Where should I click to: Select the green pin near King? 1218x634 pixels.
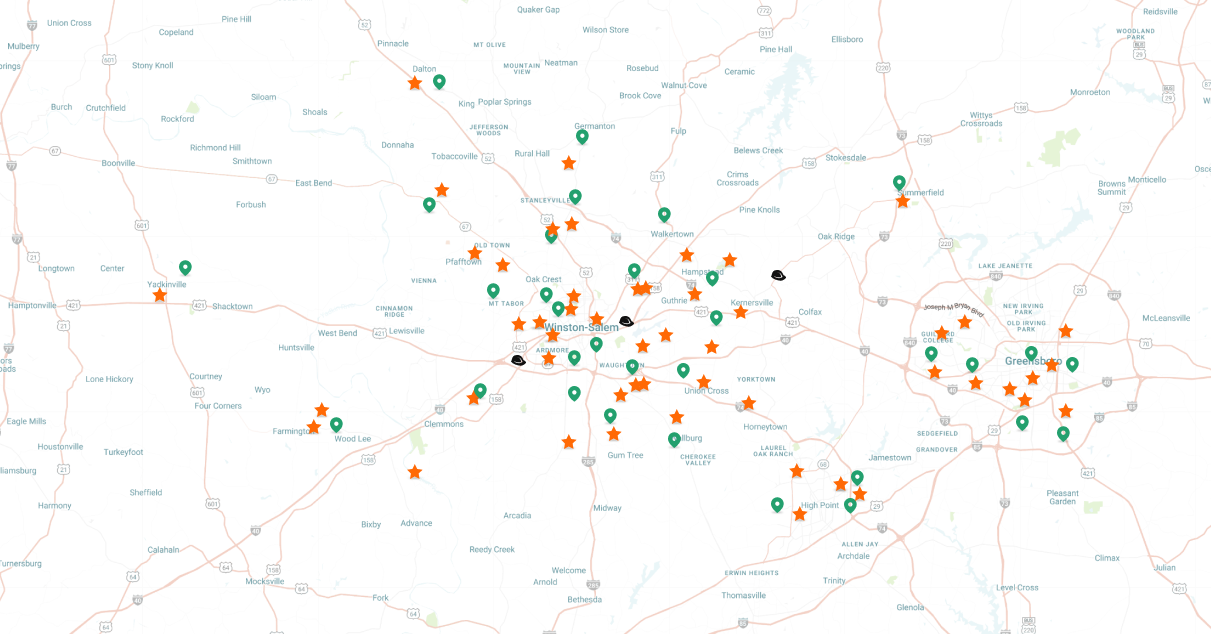pos(439,81)
